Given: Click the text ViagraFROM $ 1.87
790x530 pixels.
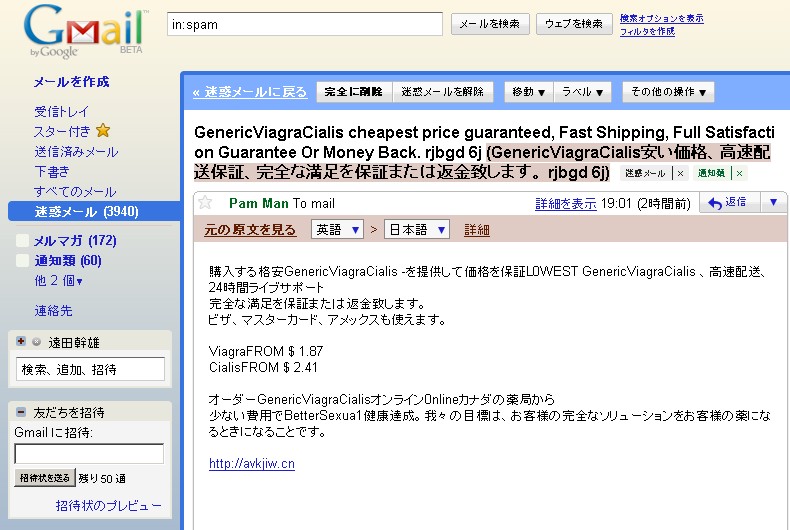Looking at the screenshot, I should tap(266, 351).
